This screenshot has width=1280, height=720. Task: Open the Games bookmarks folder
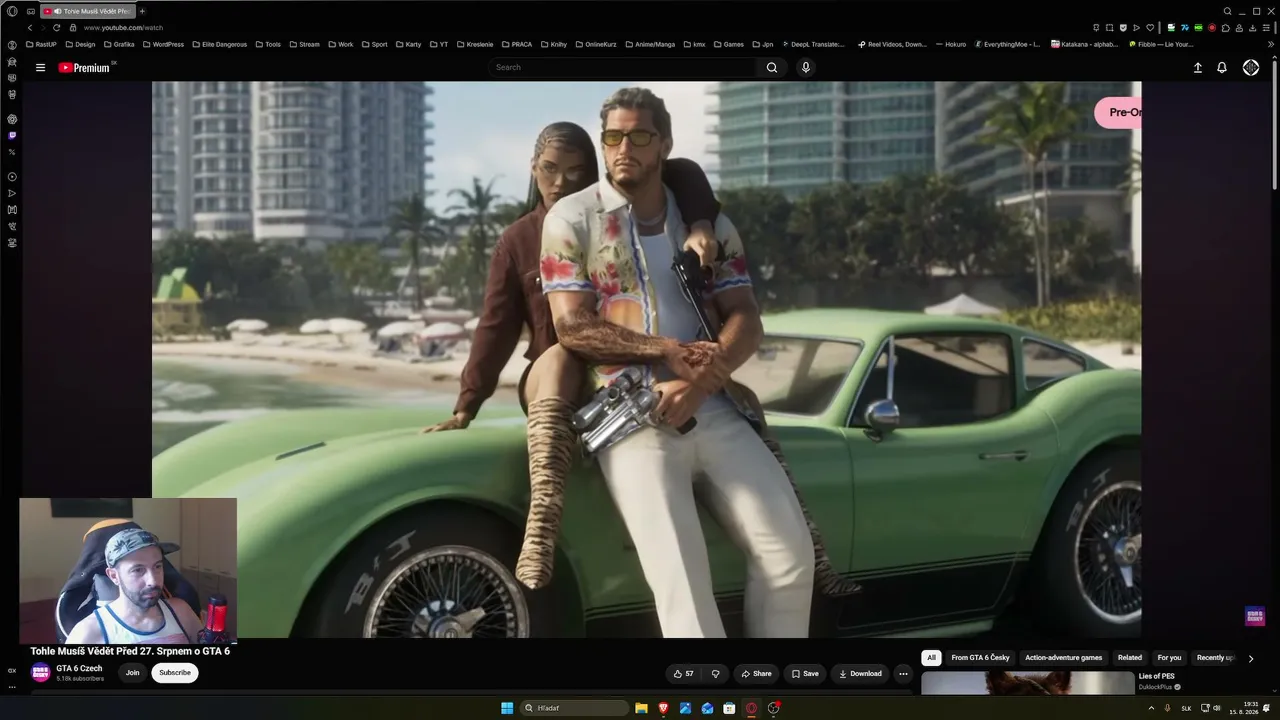point(729,44)
